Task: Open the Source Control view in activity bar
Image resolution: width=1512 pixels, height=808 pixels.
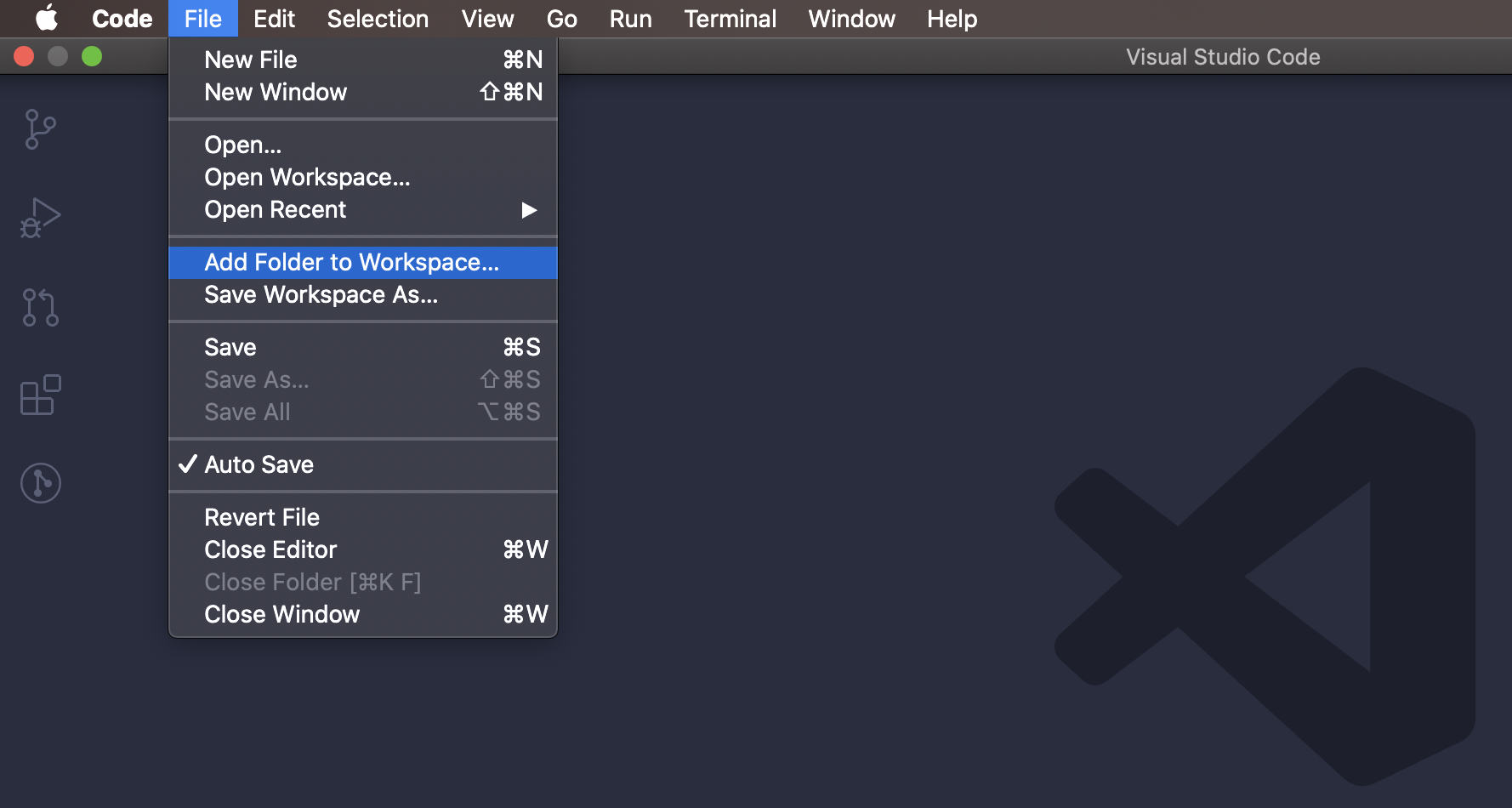Action: click(x=40, y=129)
